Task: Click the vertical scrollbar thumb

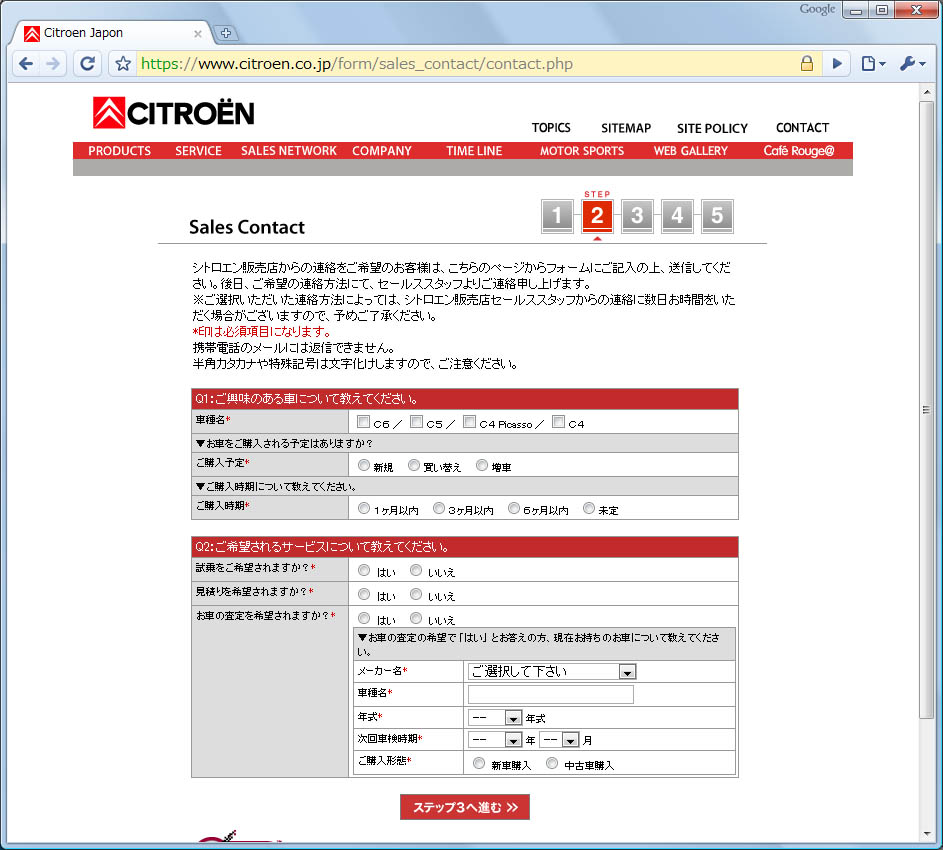Action: 926,409
